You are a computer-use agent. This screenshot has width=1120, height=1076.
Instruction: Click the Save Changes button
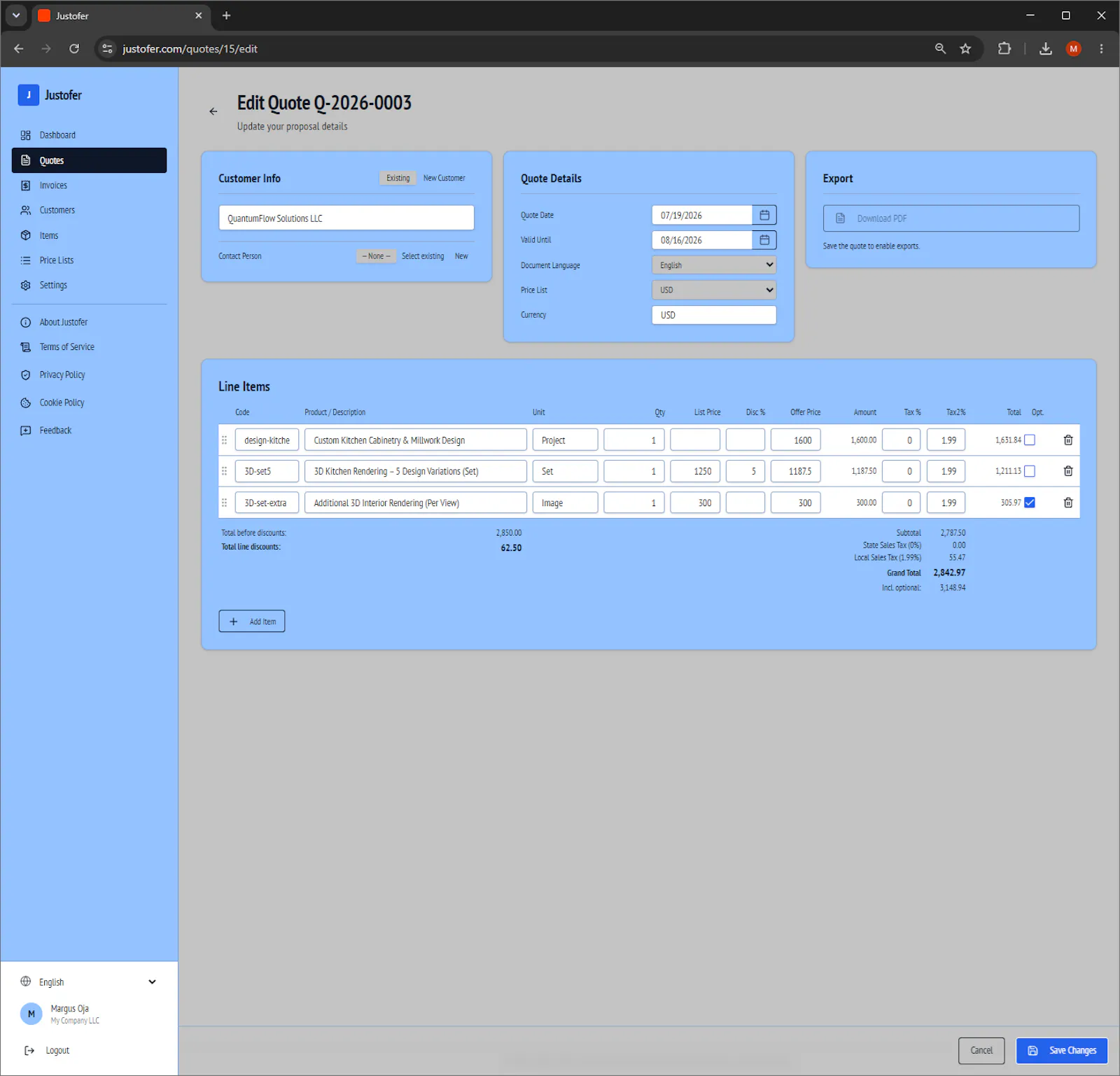[x=1062, y=1050]
